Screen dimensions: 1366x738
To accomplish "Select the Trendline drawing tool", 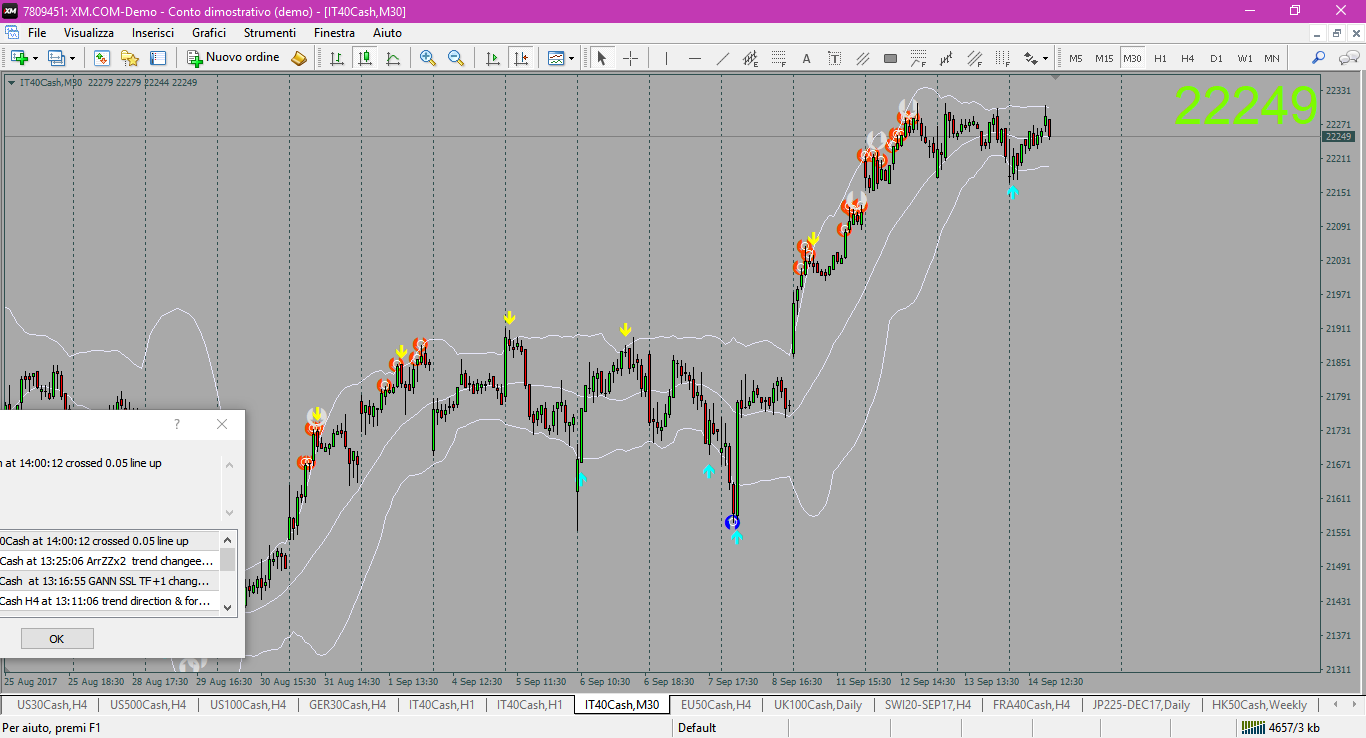I will (x=722, y=58).
